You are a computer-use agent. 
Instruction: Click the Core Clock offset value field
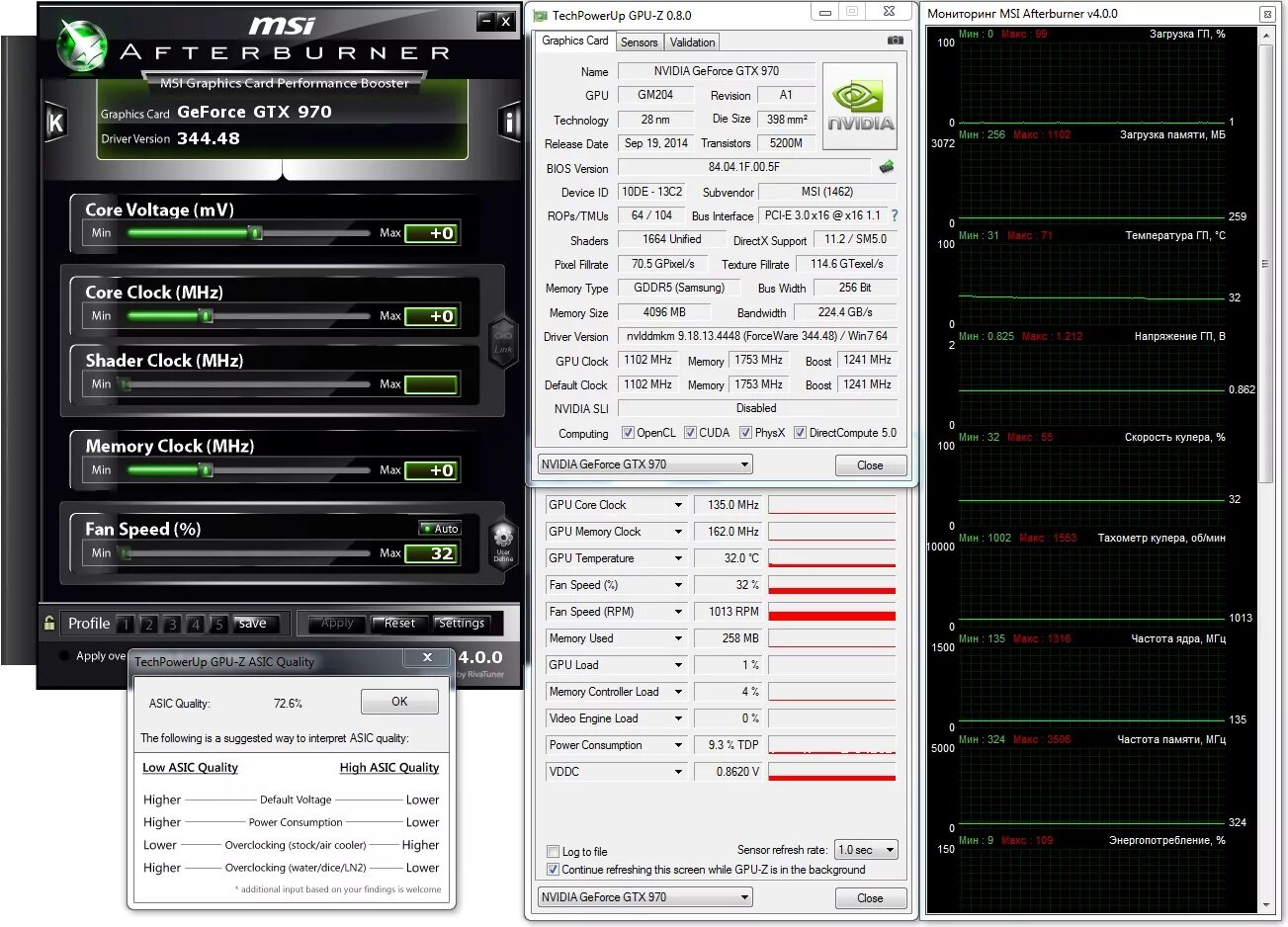[x=431, y=316]
